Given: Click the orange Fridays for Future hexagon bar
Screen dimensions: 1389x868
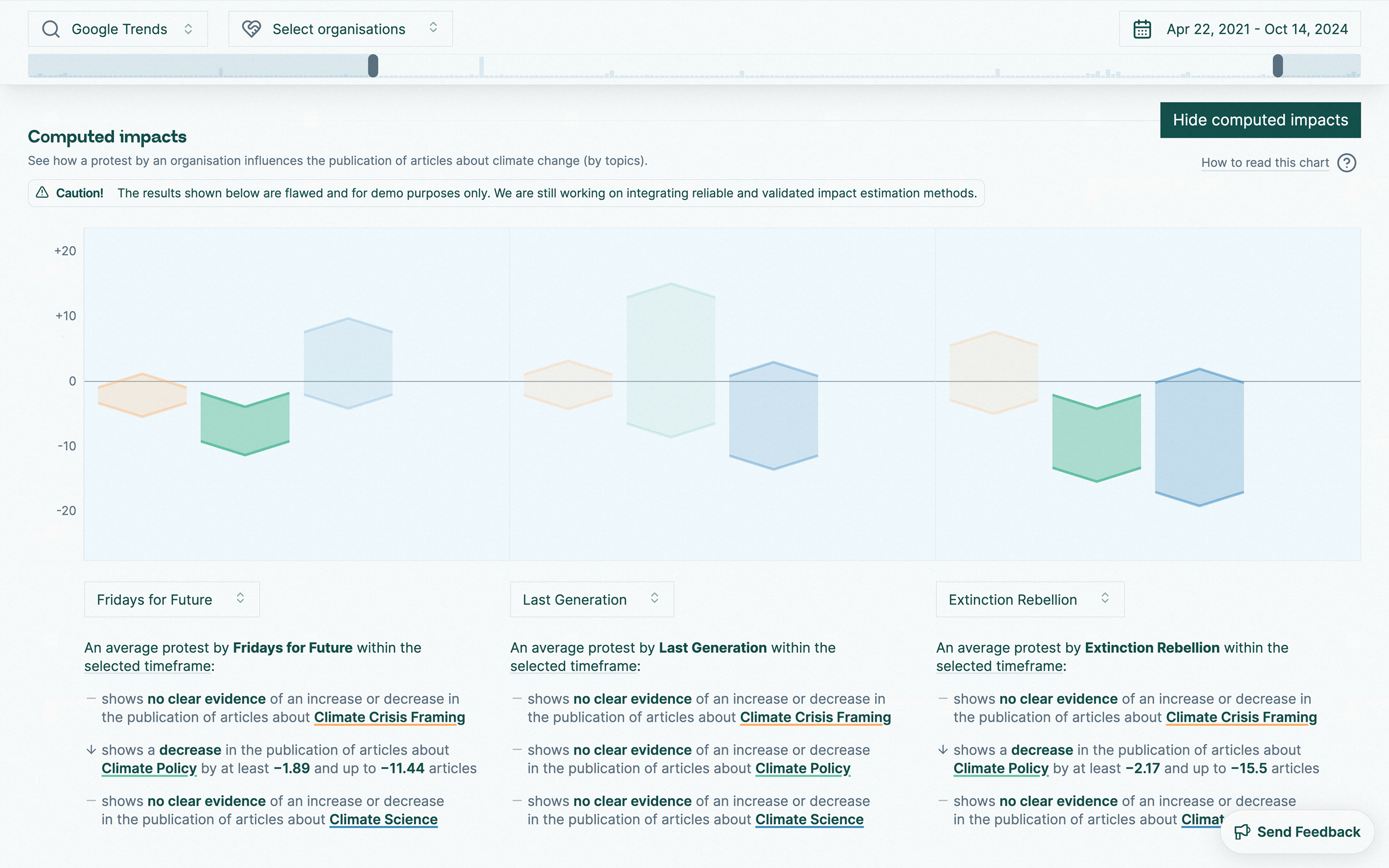Looking at the screenshot, I should tap(142, 395).
